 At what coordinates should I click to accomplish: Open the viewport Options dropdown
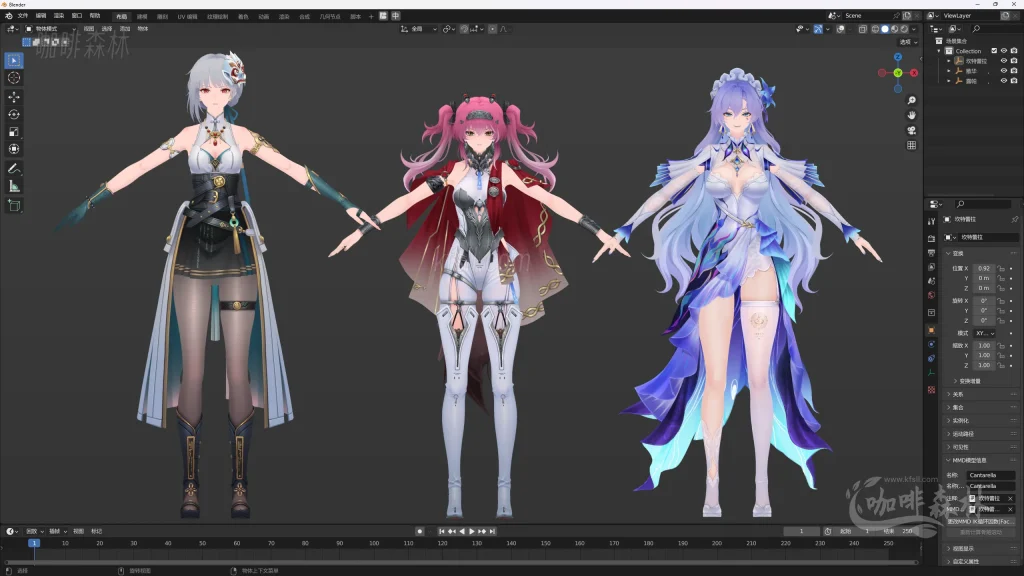click(908, 42)
